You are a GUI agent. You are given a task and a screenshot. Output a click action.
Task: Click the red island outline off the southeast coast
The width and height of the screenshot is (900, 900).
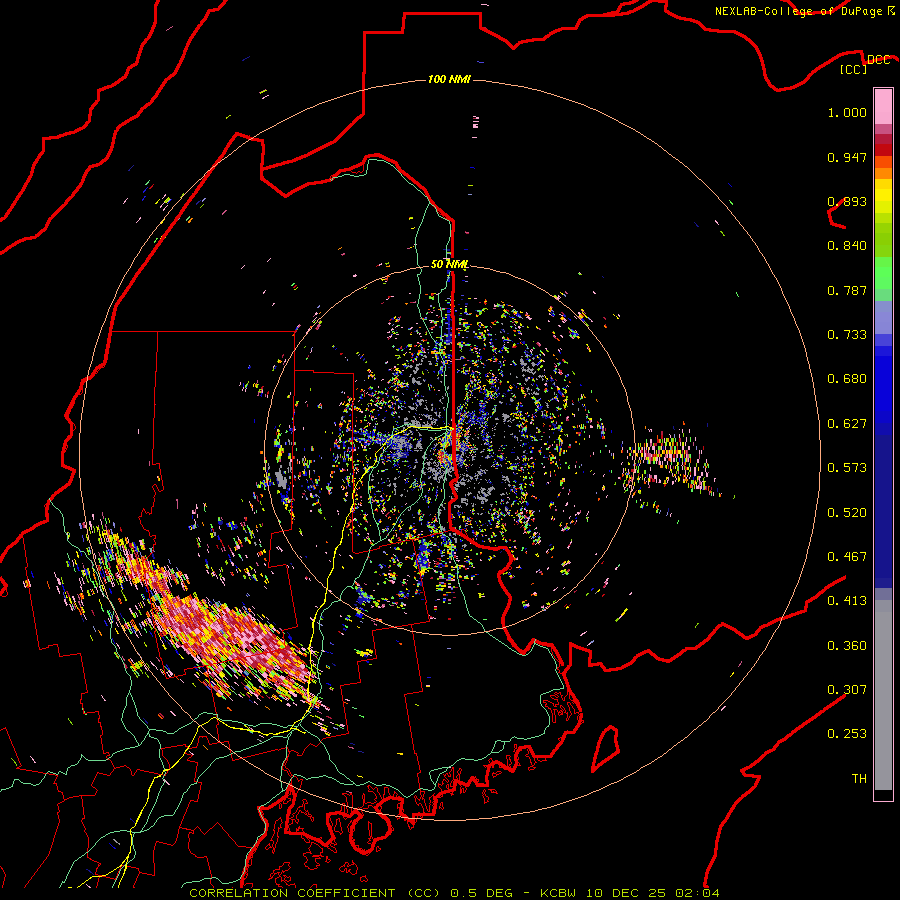pos(606,748)
